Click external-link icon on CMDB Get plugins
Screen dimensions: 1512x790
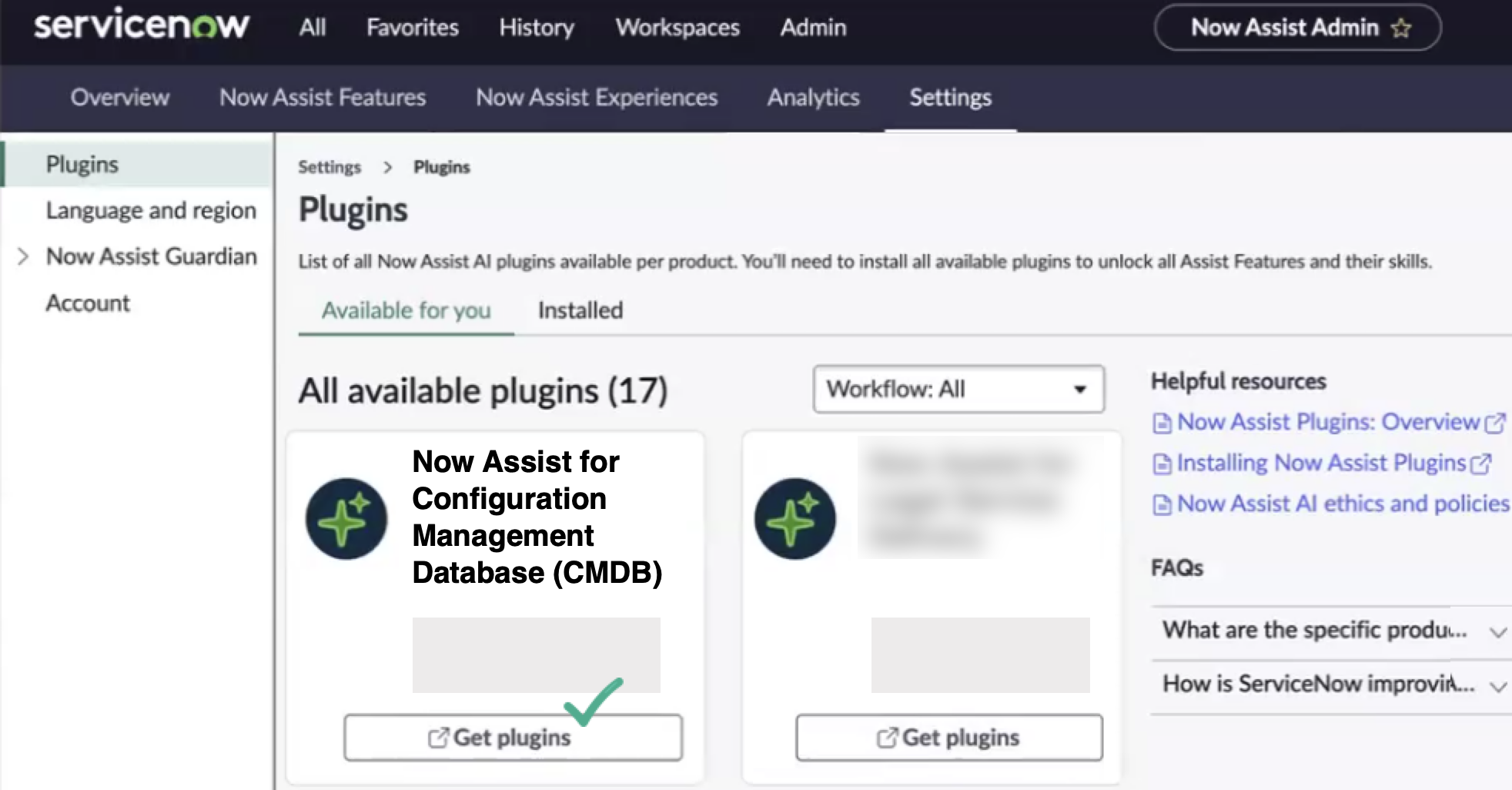[438, 738]
